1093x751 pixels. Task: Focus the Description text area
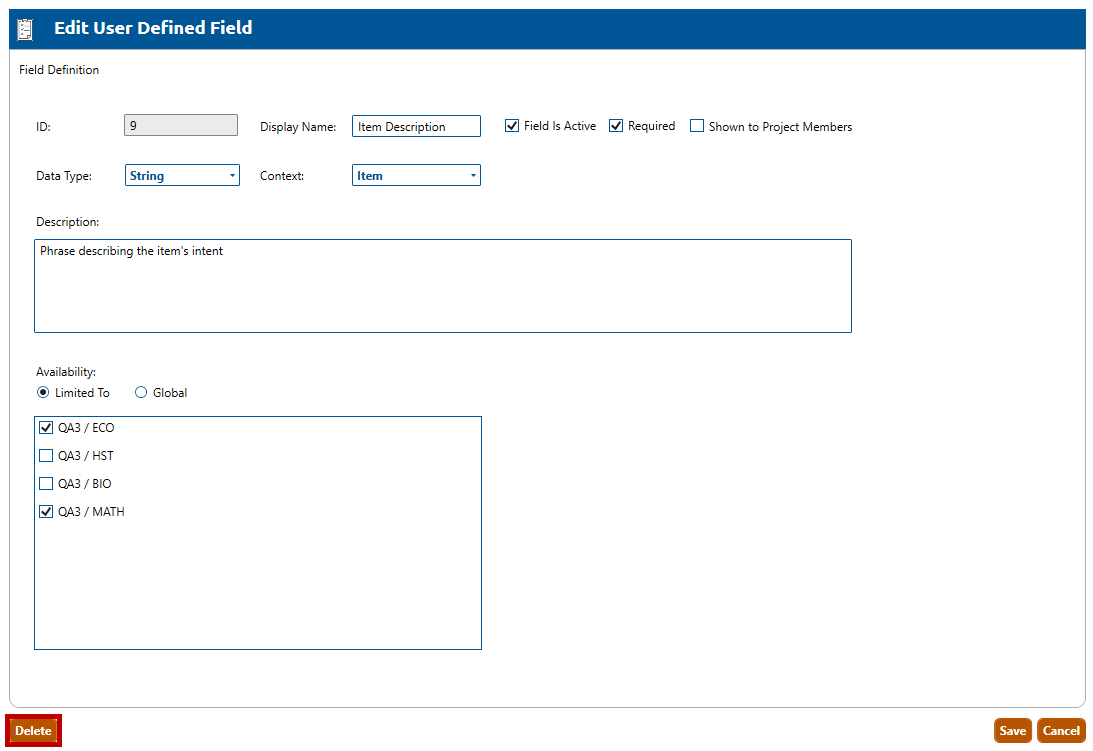click(x=442, y=286)
